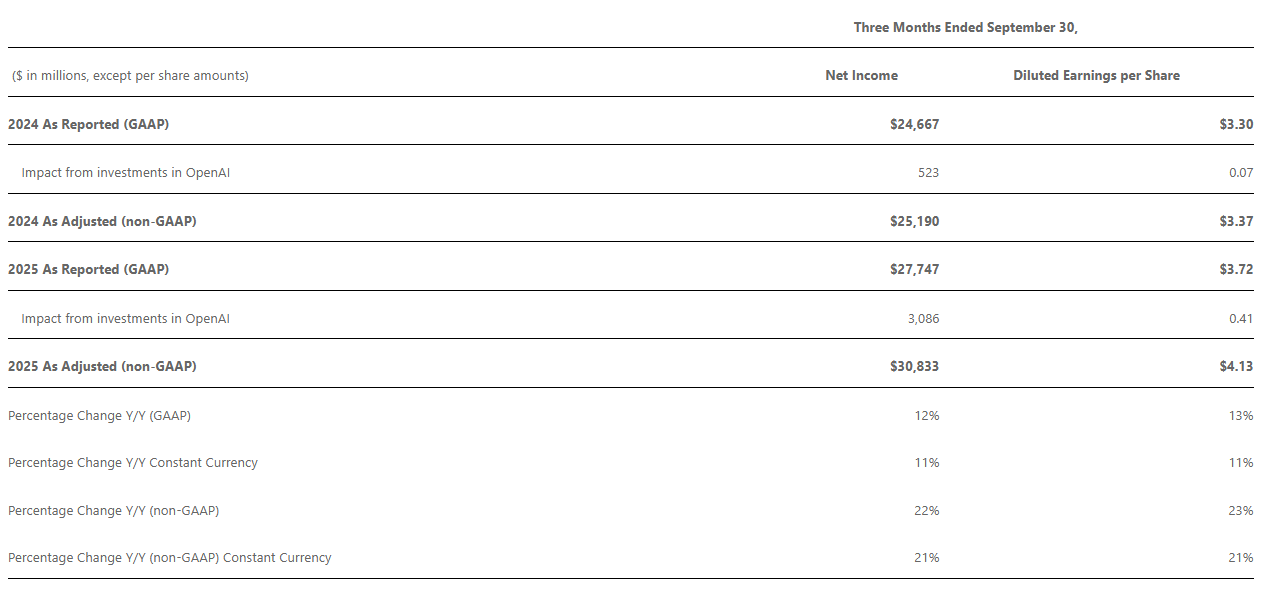Click the $3.30 diluted EPS value

pyautogui.click(x=1236, y=125)
